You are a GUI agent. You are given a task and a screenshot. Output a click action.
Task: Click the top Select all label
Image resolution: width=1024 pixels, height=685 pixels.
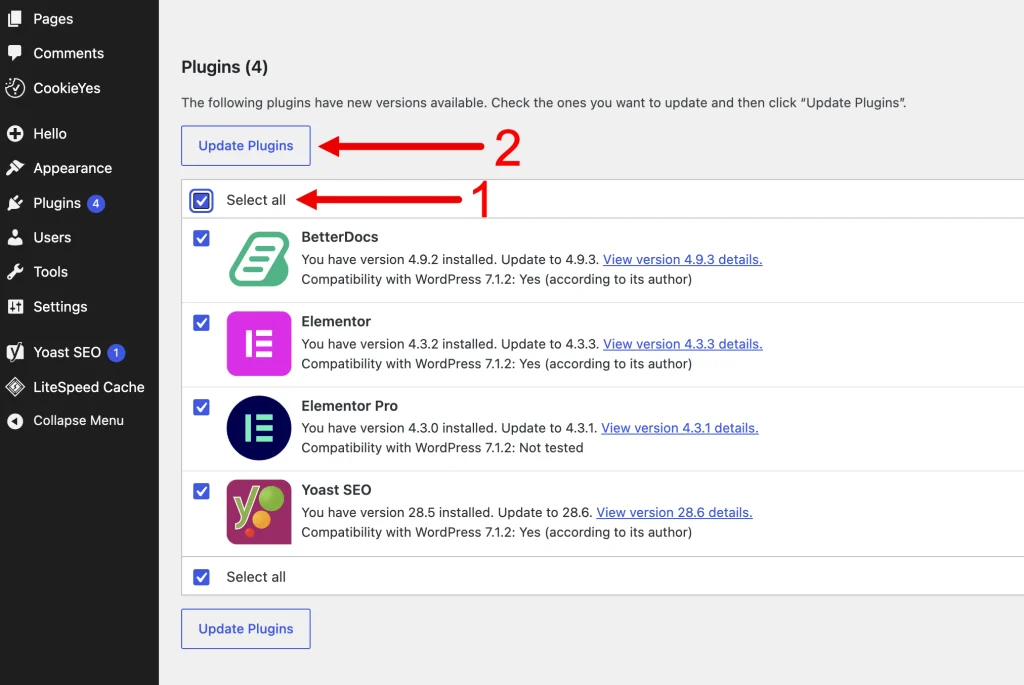tap(256, 200)
